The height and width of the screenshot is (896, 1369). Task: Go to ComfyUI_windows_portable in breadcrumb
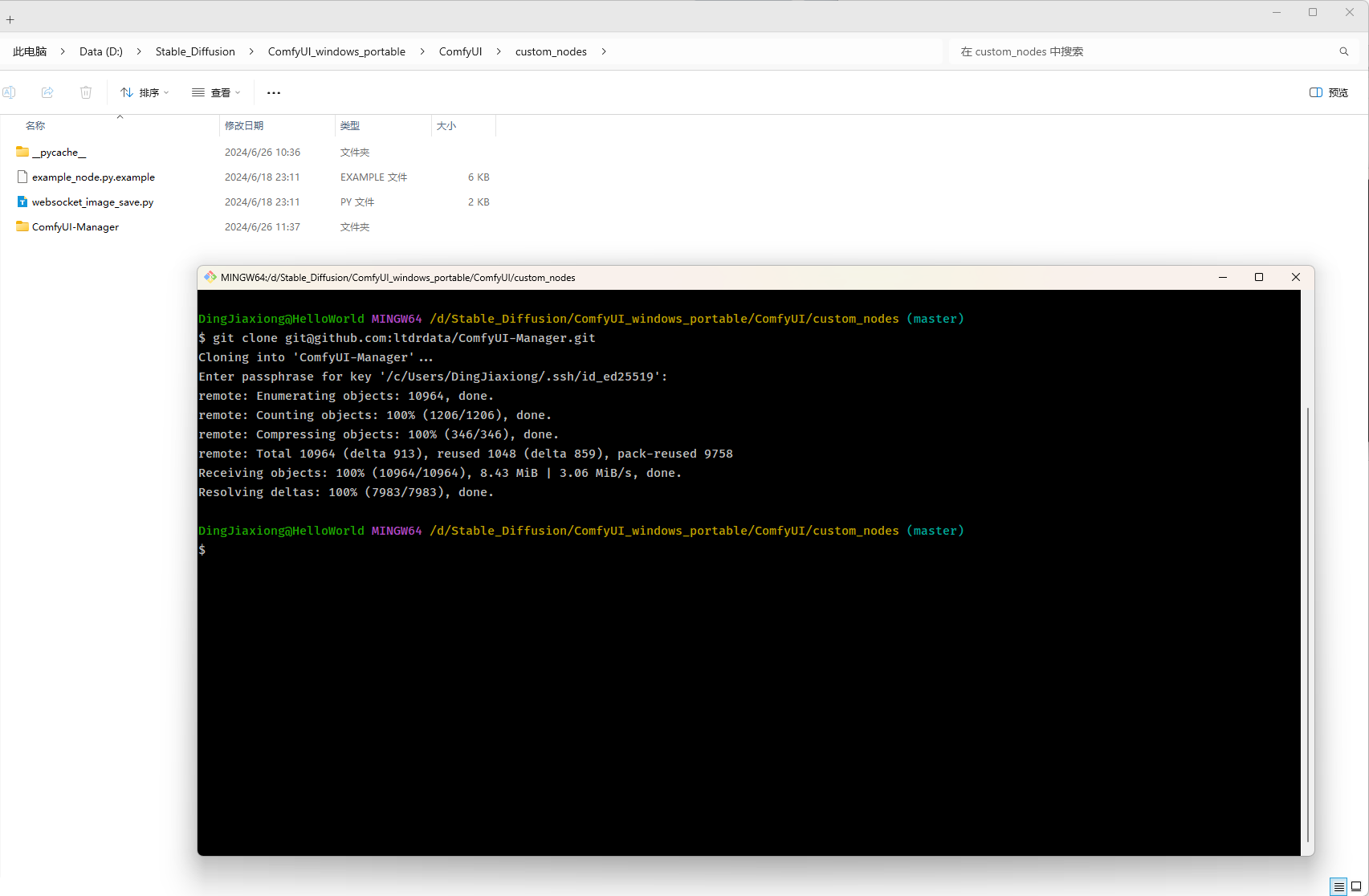point(336,51)
